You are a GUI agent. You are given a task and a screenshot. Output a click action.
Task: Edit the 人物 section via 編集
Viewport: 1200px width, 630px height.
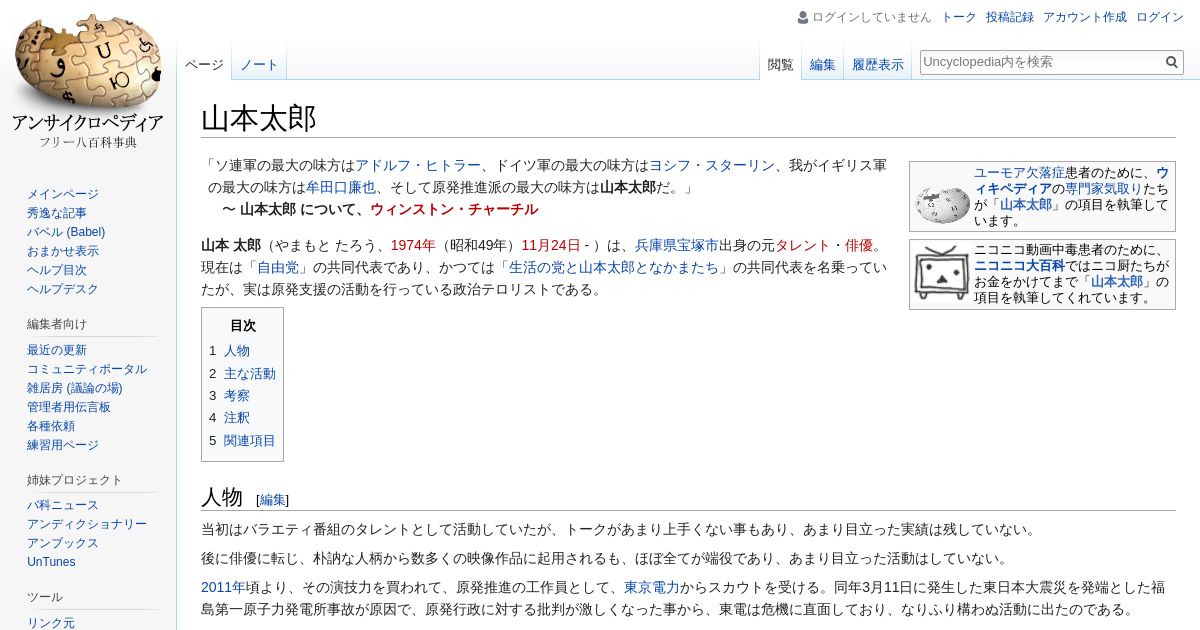pos(273,500)
